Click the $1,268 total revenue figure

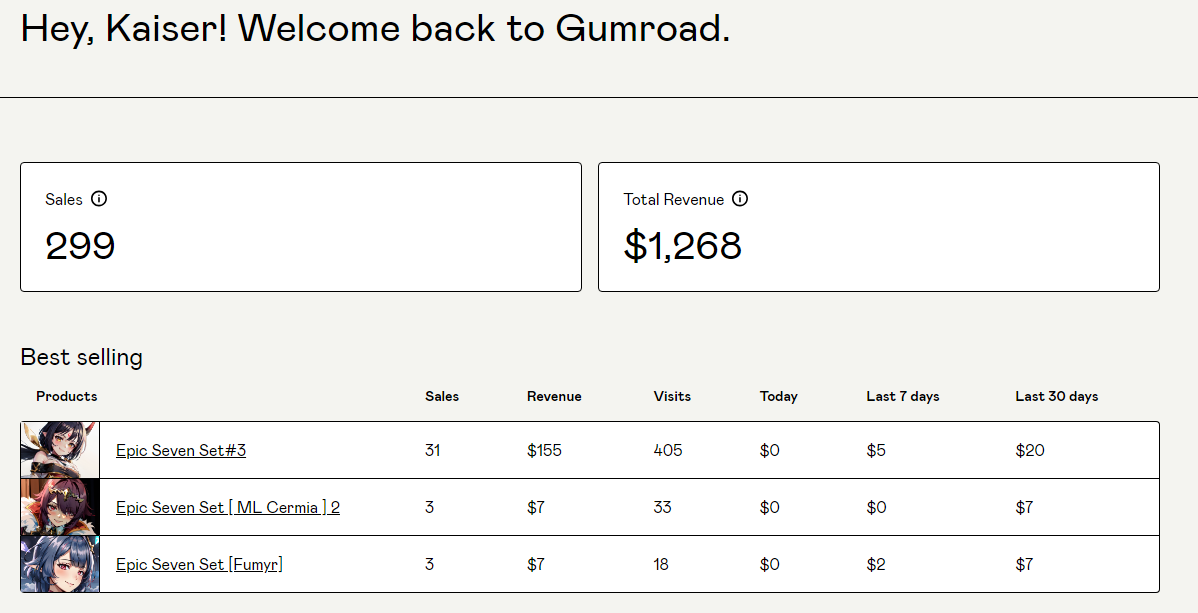point(683,246)
